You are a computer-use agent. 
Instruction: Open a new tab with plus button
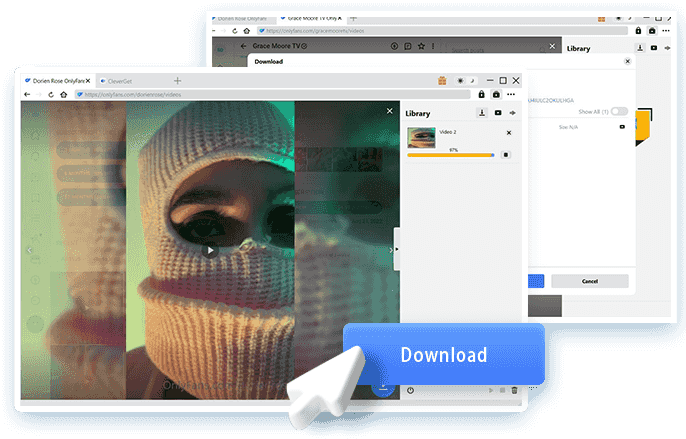click(177, 80)
